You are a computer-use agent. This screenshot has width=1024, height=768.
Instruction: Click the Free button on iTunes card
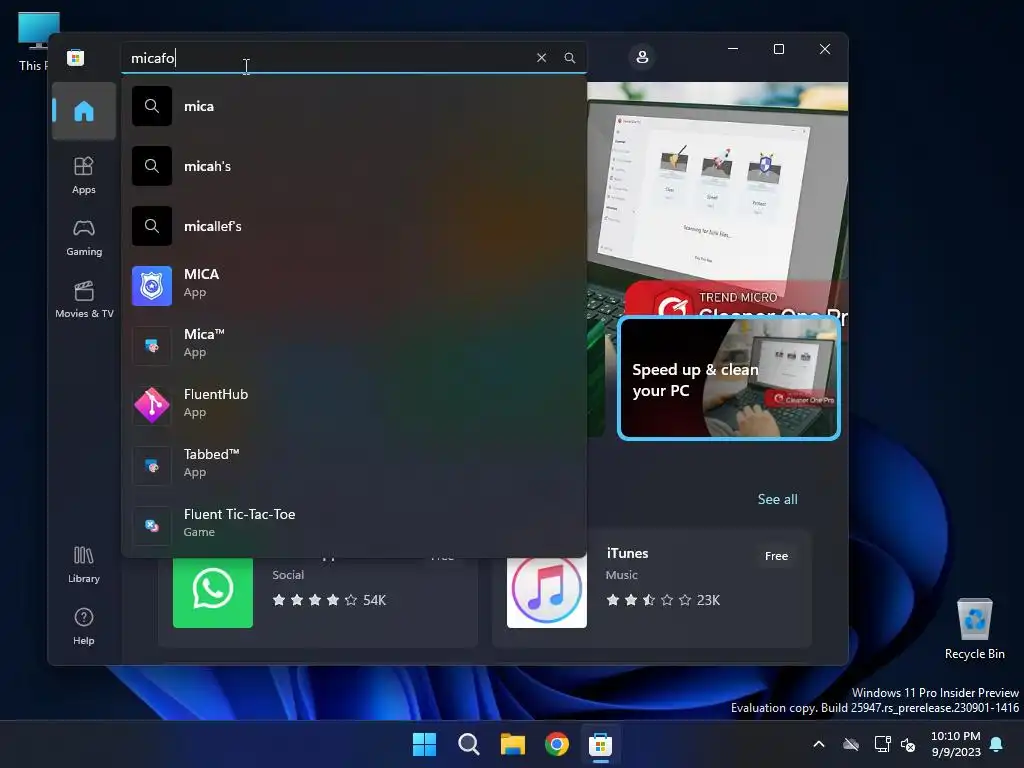776,556
